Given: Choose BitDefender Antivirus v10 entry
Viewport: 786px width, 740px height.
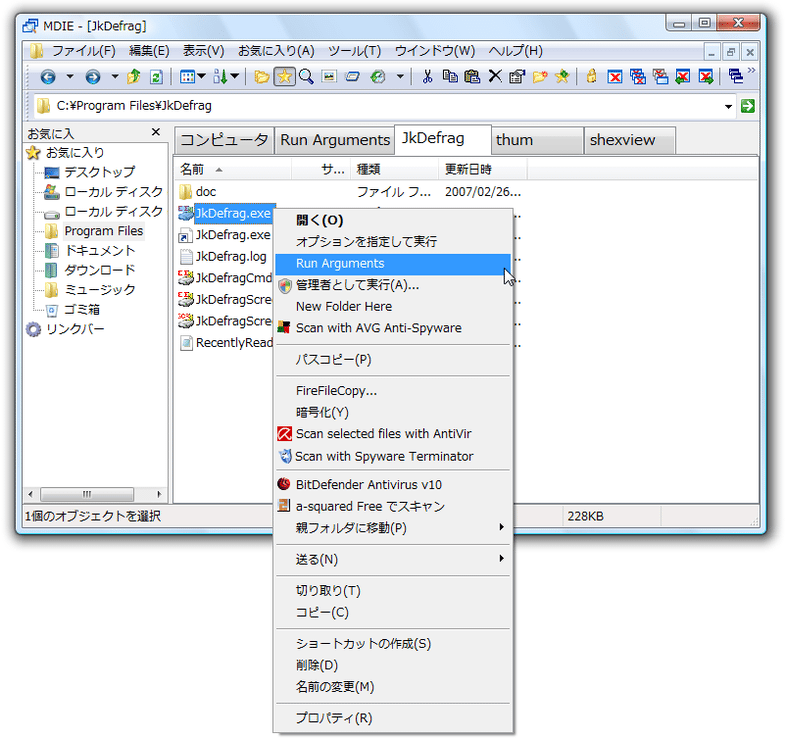Looking at the screenshot, I should tap(393, 485).
